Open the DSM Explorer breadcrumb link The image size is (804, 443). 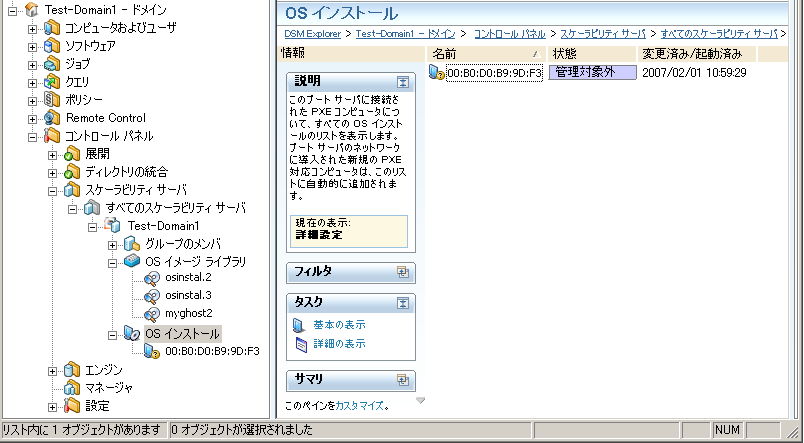313,34
